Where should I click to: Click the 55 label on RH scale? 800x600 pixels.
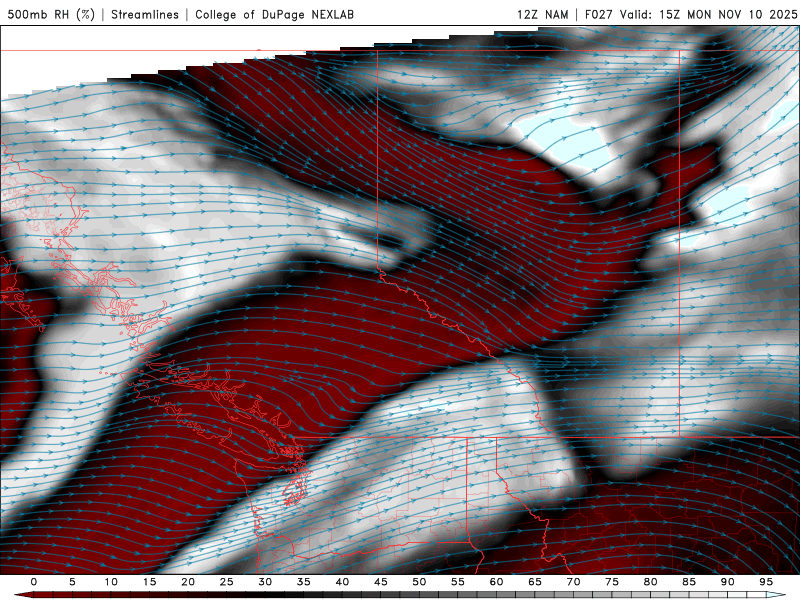pyautogui.click(x=458, y=582)
